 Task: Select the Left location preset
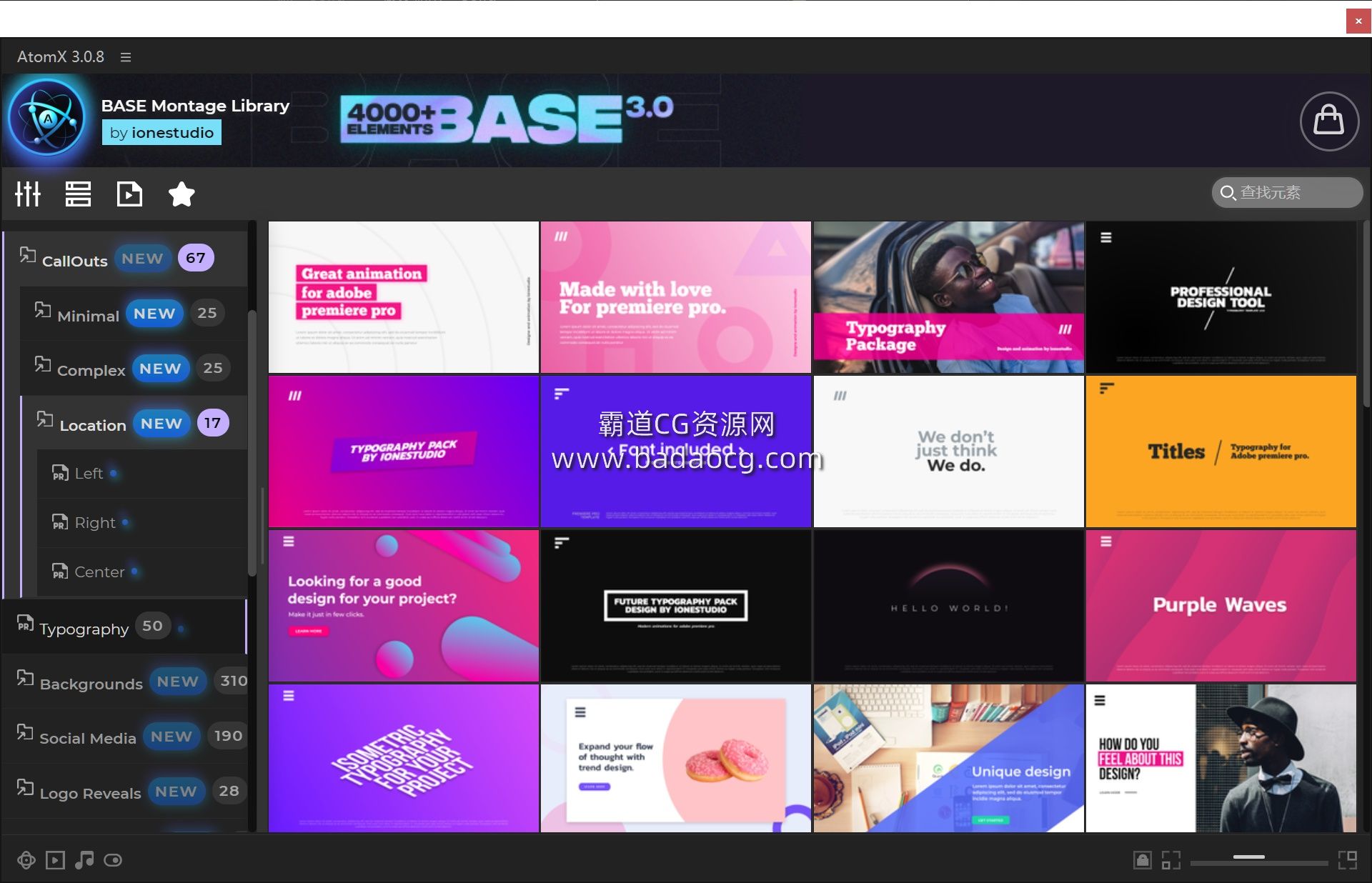click(x=142, y=474)
